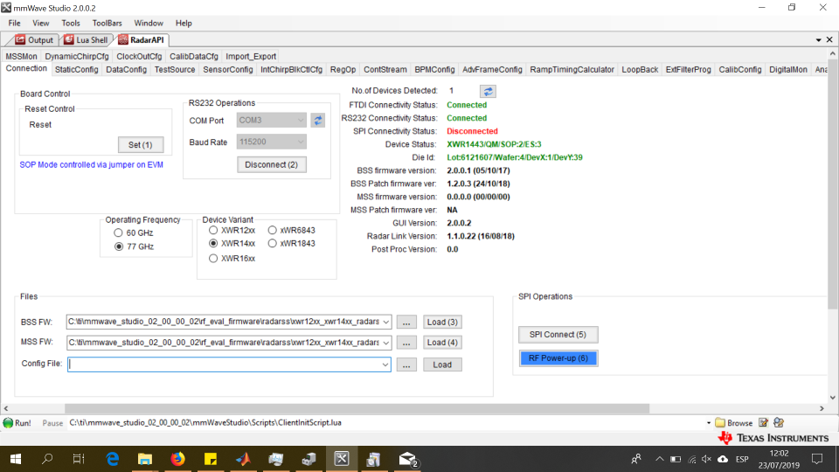Refresh the COM port list
This screenshot has height=472, width=839.
318,120
